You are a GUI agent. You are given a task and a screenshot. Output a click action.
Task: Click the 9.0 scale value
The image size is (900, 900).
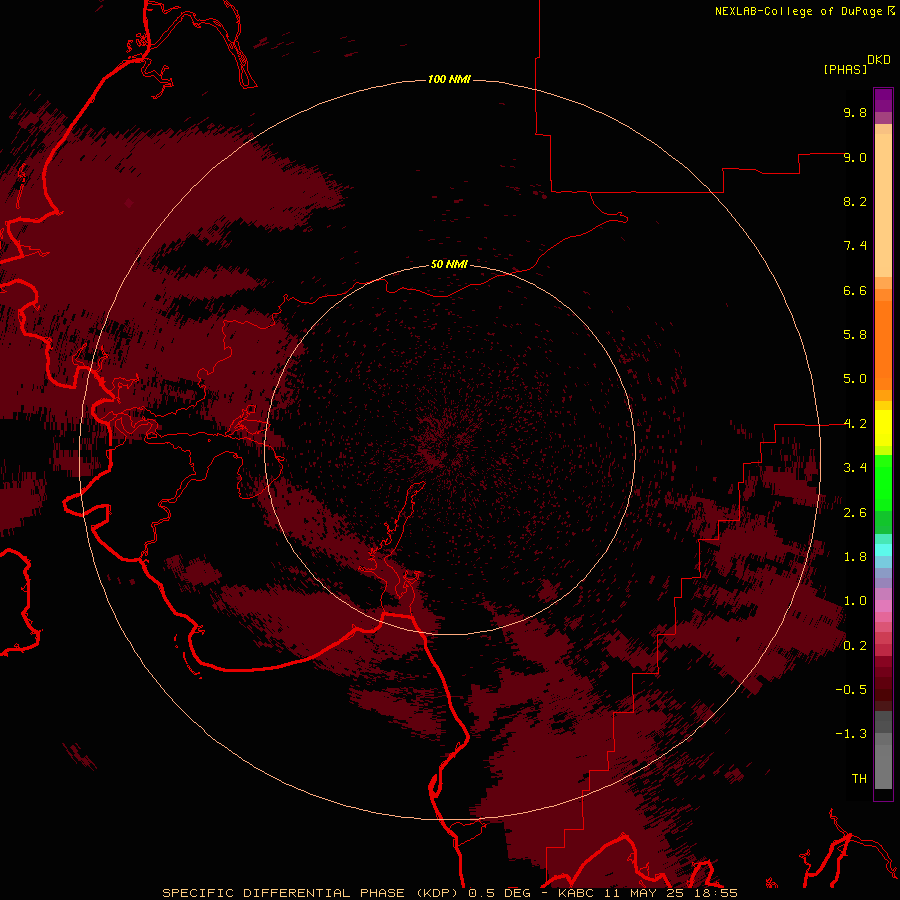tap(855, 157)
